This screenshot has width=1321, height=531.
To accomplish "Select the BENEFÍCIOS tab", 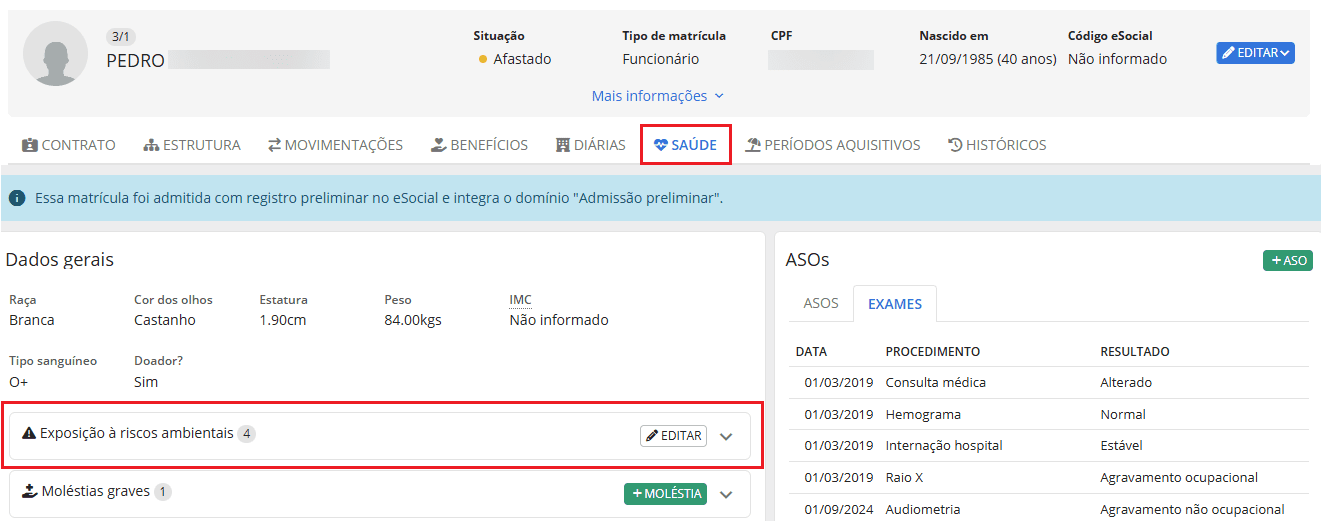I will point(479,145).
